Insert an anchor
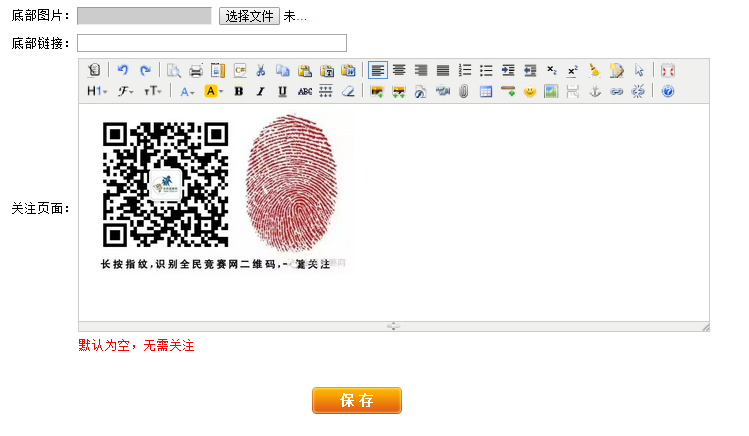This screenshot has height=436, width=749. tap(595, 91)
